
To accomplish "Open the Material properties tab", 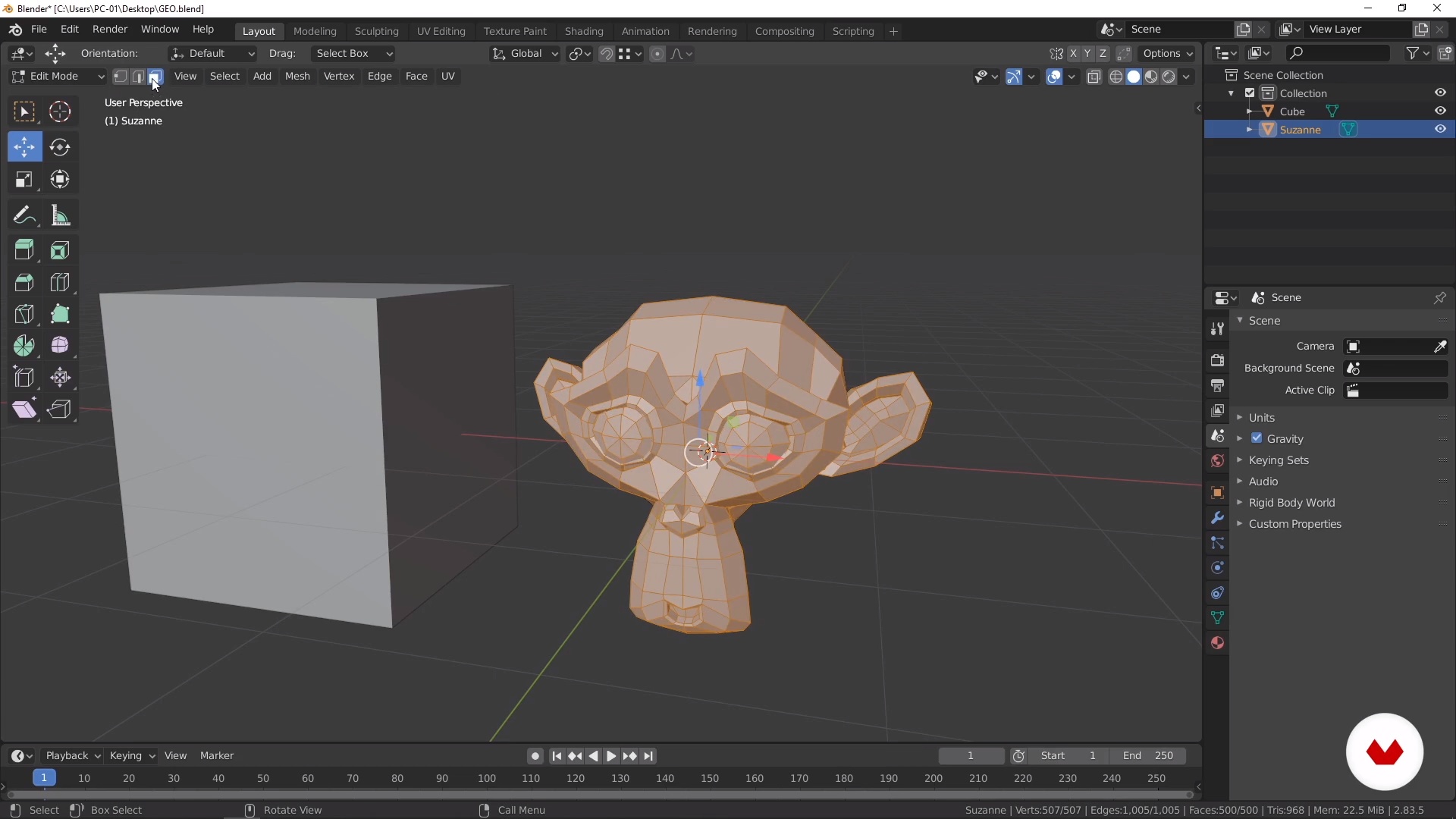I will 1217,643.
